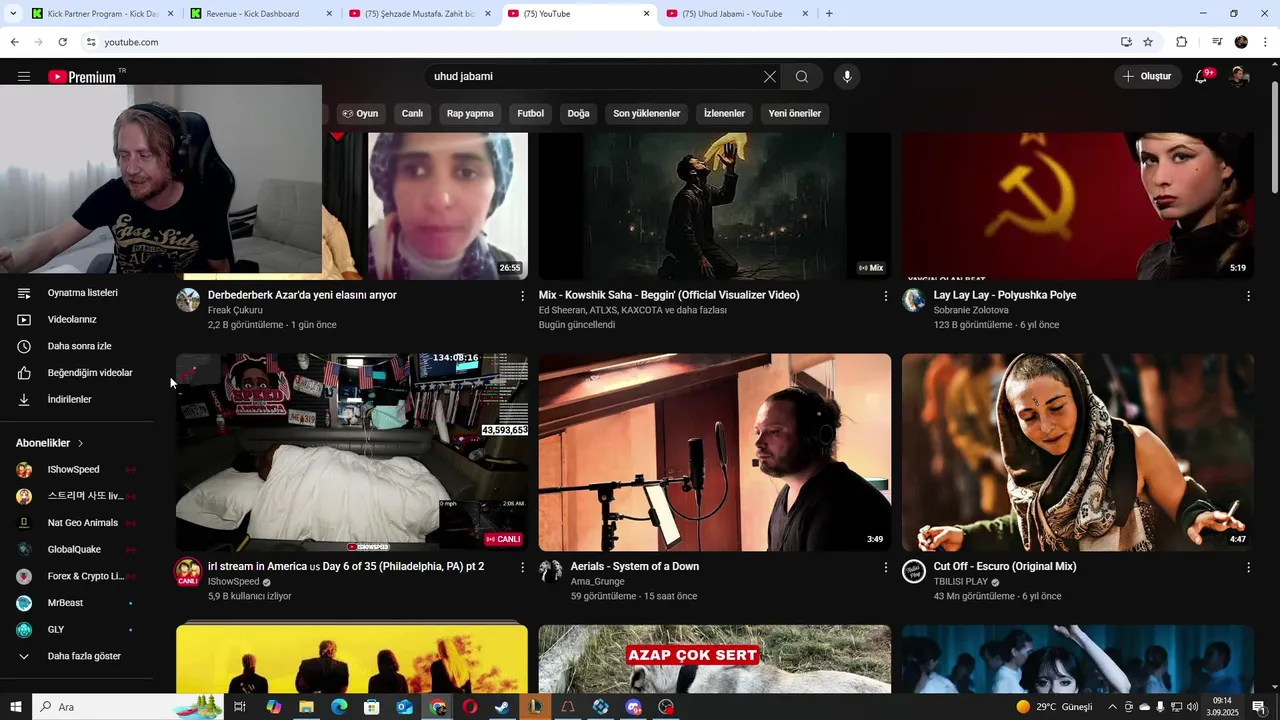Screen dimensions: 1280x720
Task: Open Freak Çukuru channel avatar
Action: click(x=188, y=300)
